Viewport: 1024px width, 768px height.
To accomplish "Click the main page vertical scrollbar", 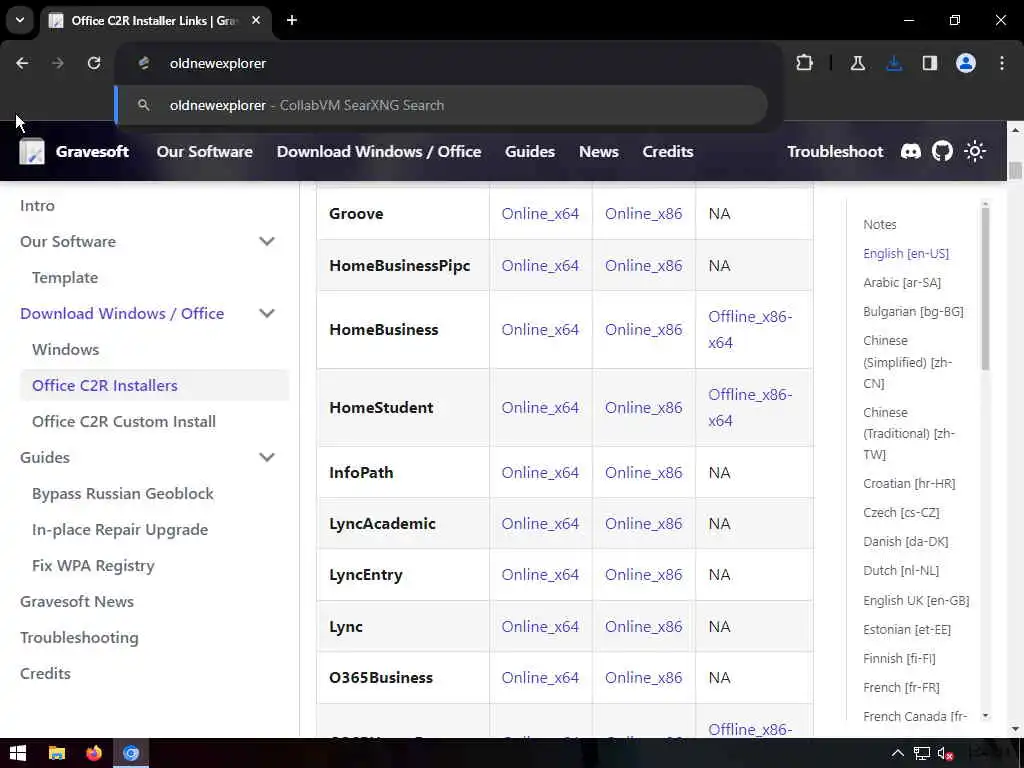I will pos(1015,170).
